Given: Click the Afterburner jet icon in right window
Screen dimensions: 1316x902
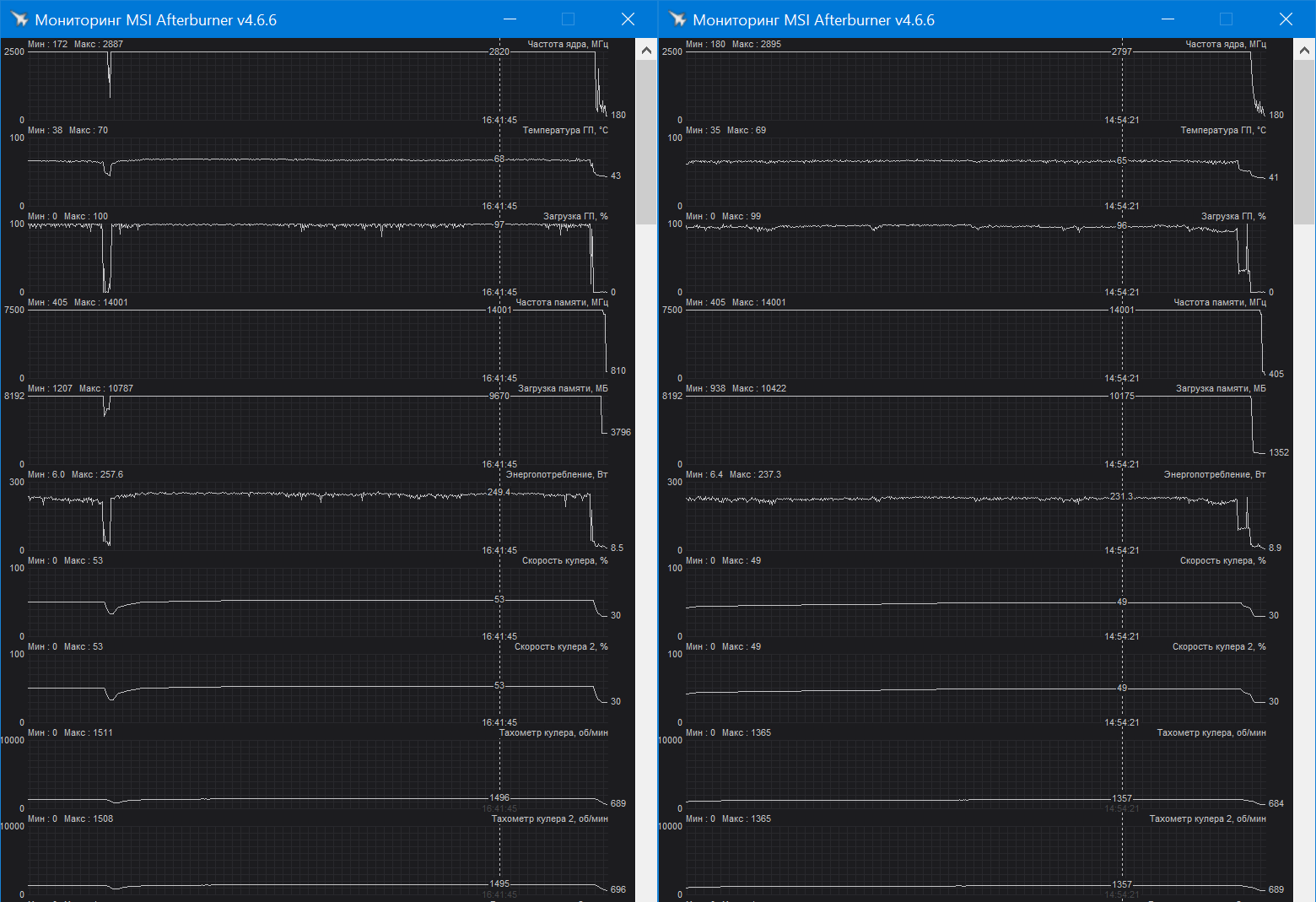Looking at the screenshot, I should point(677,19).
